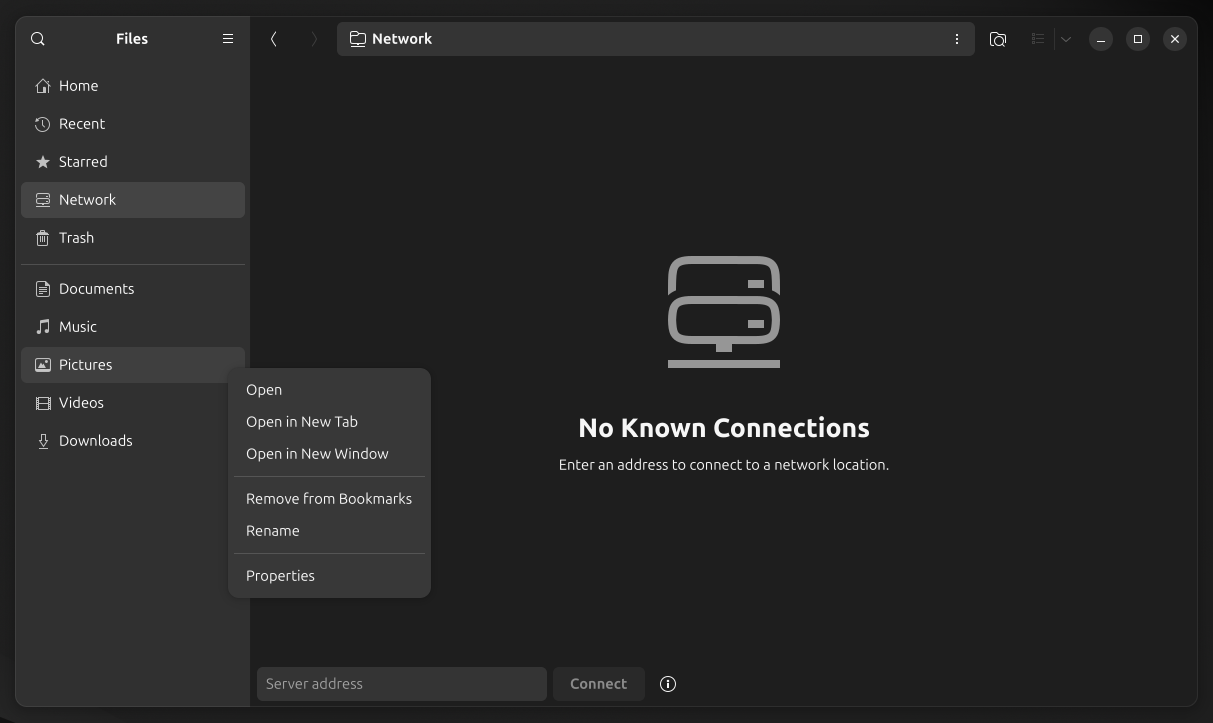The width and height of the screenshot is (1213, 723).
Task: Click the search magnifier icon
Action: [38, 39]
